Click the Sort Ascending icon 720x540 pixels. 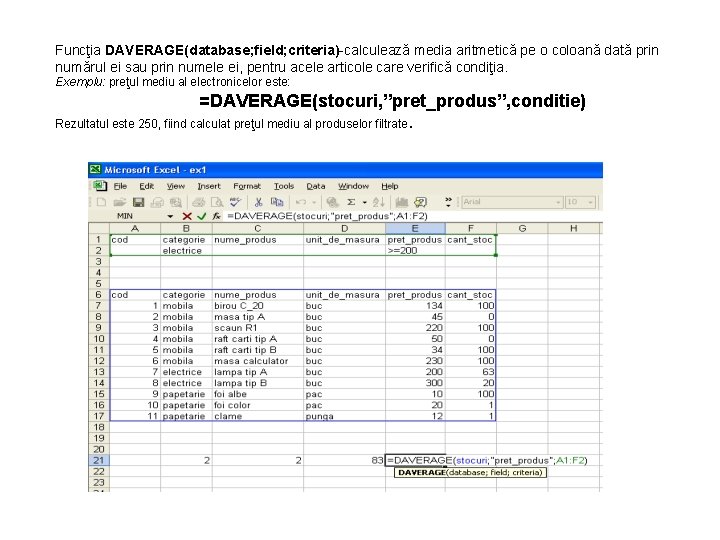(378, 202)
